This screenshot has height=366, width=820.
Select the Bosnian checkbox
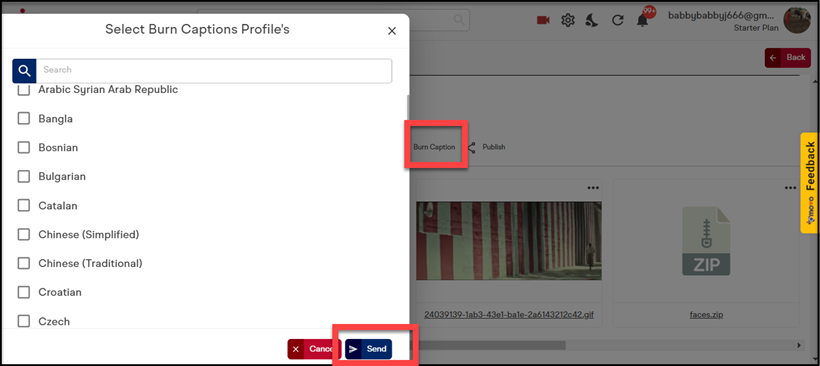(24, 147)
